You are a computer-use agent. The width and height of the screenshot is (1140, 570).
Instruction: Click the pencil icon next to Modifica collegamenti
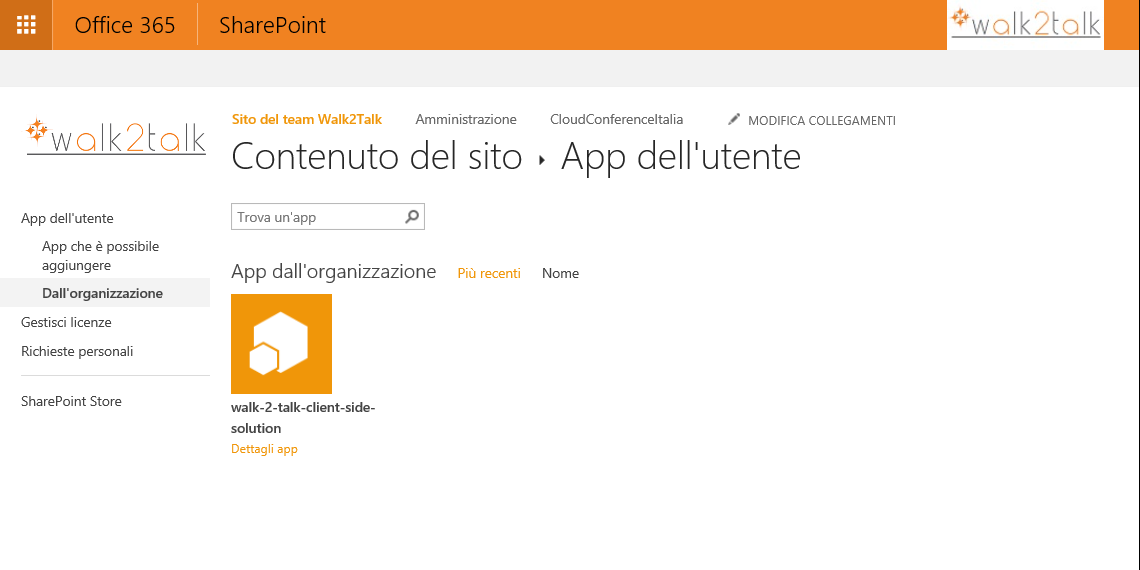(734, 119)
